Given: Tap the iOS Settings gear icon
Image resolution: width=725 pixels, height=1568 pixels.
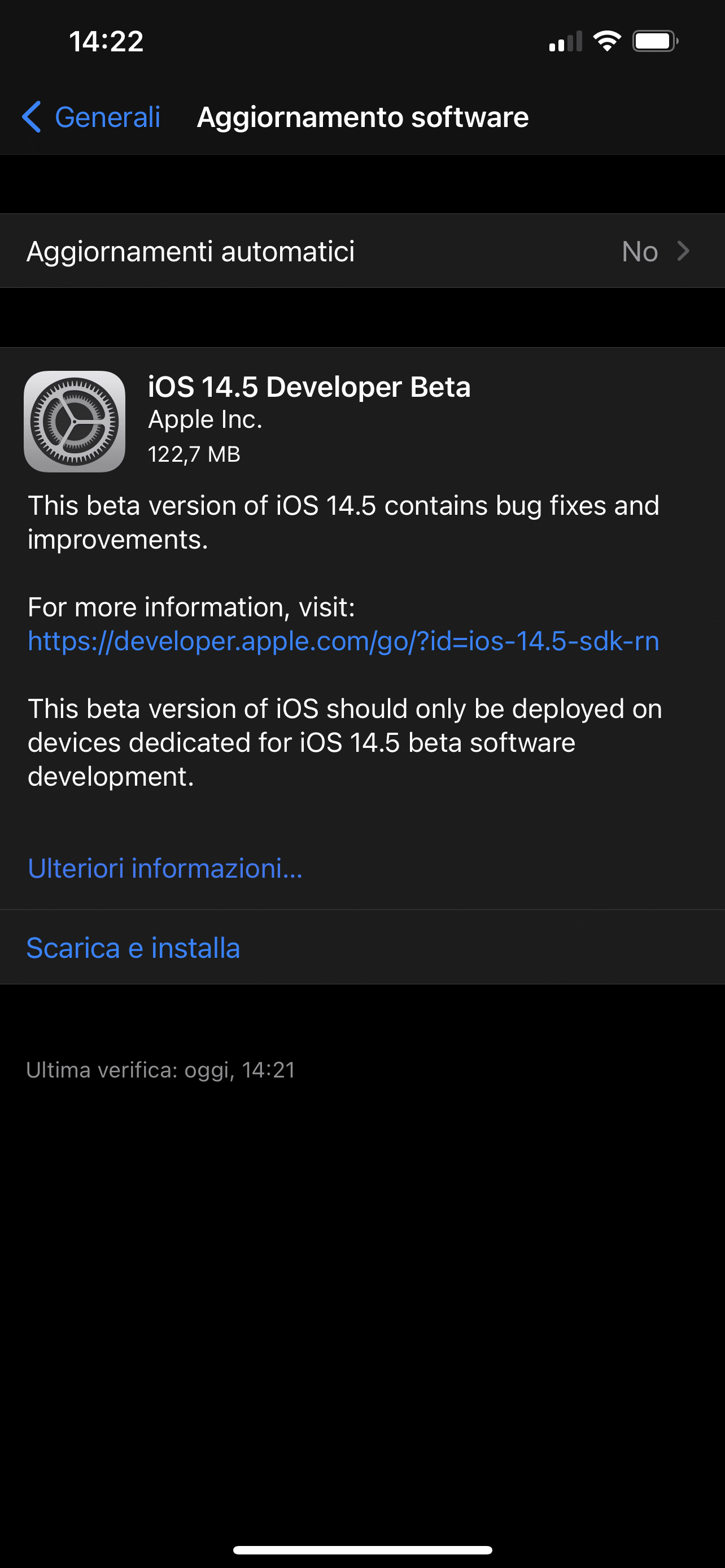Looking at the screenshot, I should click(75, 421).
